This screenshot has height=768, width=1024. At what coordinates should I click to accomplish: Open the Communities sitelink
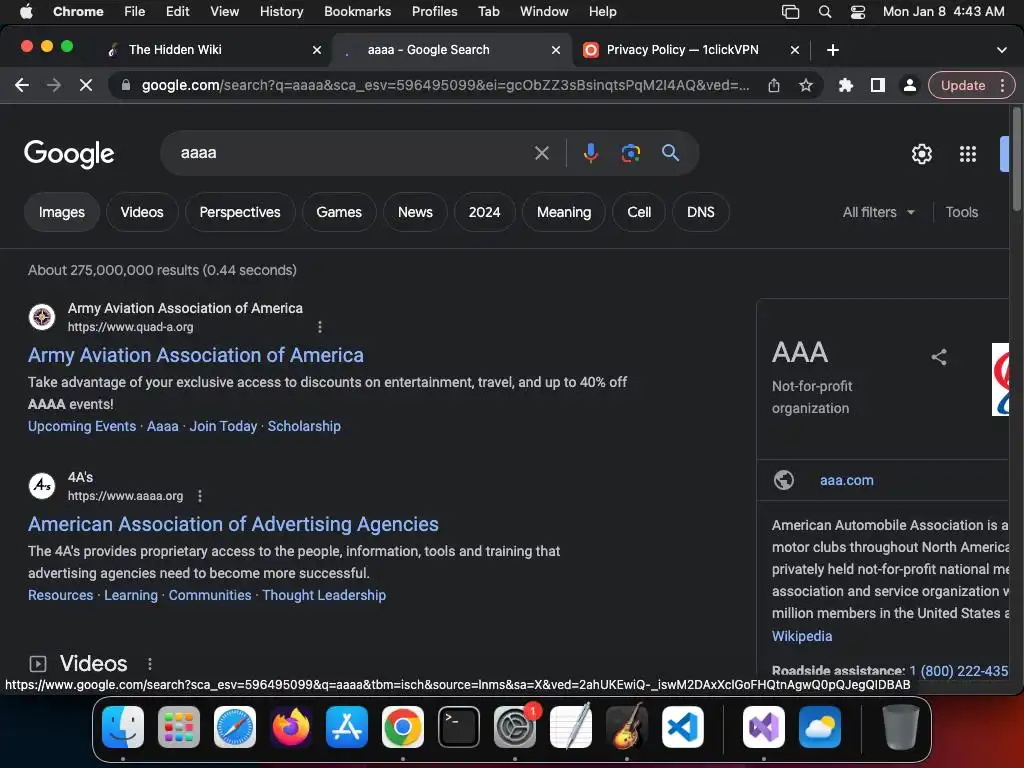click(210, 595)
